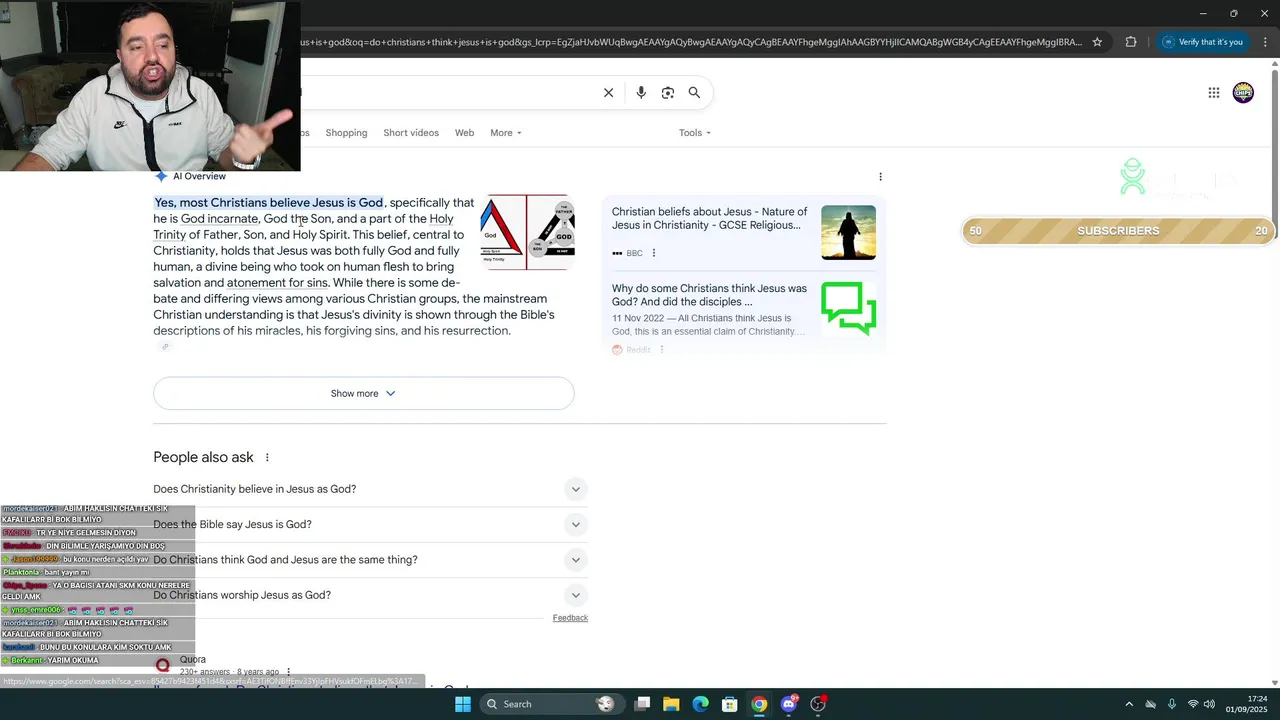Screen dimensions: 1280x720
Task: Click the magnifier search submit icon
Action: coord(694,93)
